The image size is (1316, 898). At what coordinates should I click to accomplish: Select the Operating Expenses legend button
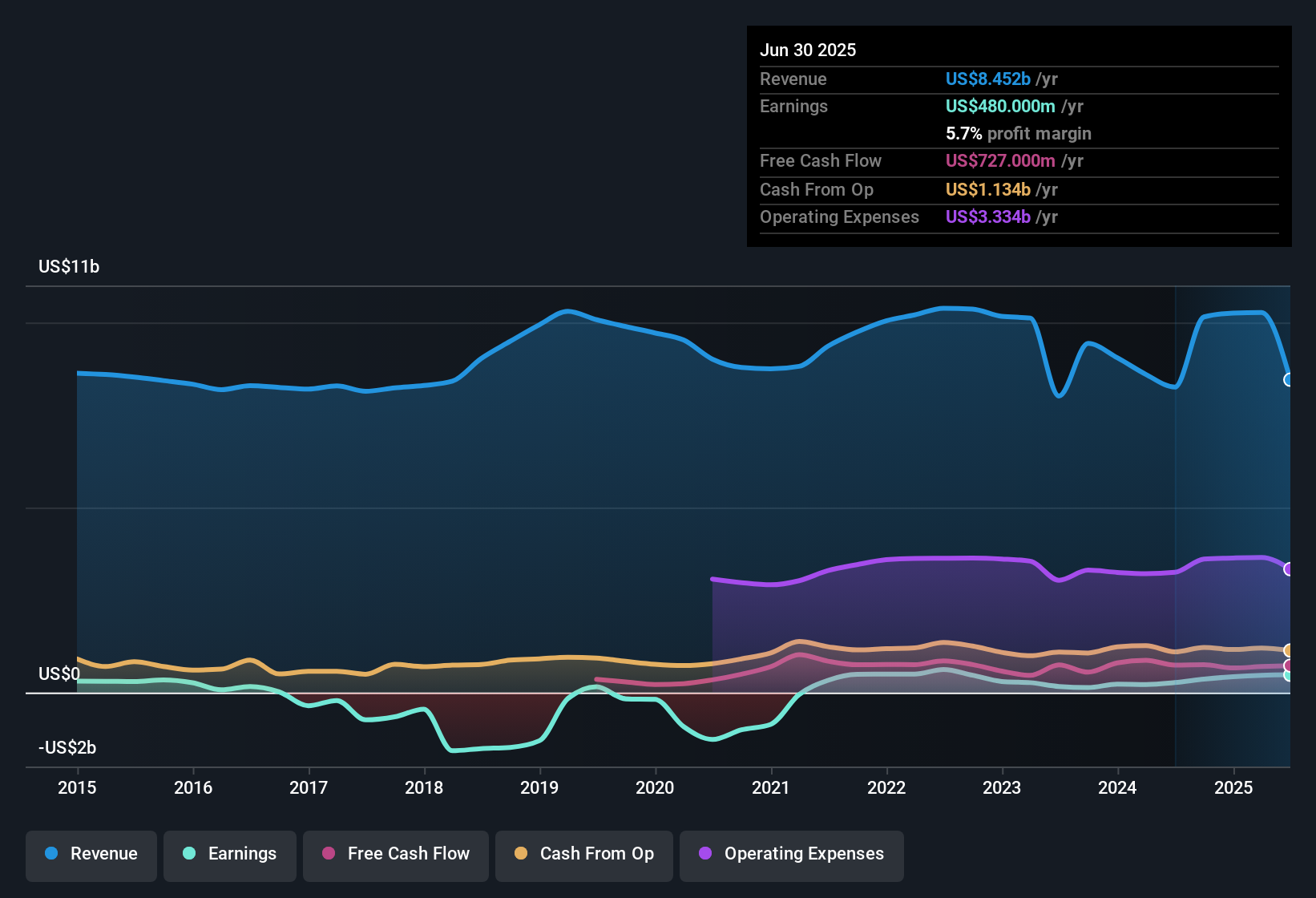[792, 854]
